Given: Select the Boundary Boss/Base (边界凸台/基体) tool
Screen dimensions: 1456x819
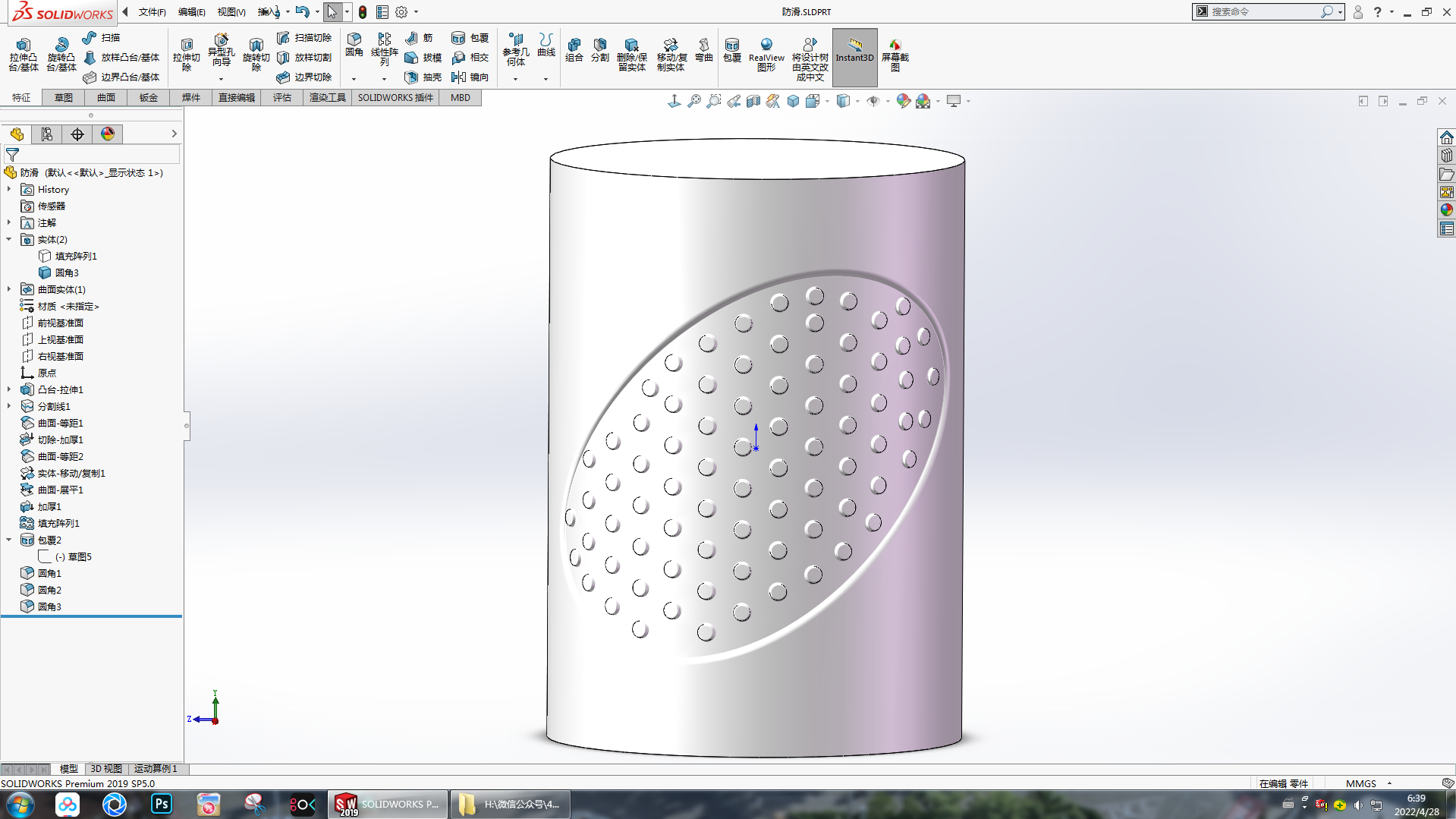Looking at the screenshot, I should coord(121,77).
